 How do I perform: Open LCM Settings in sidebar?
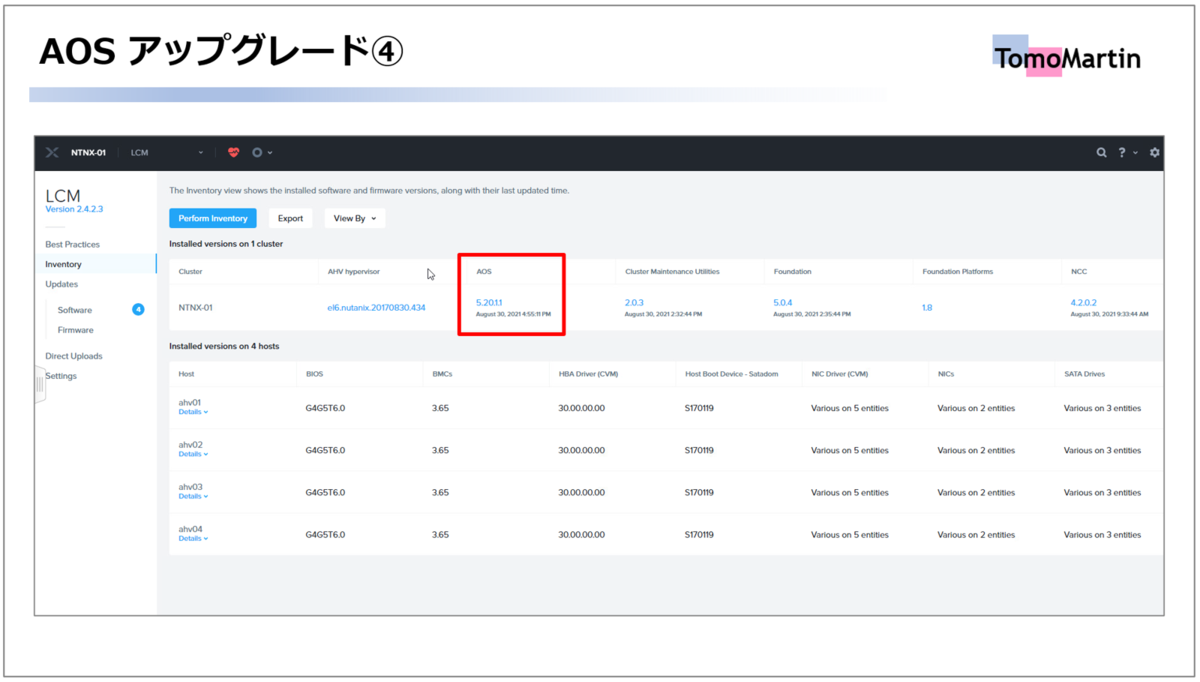click(x=61, y=376)
